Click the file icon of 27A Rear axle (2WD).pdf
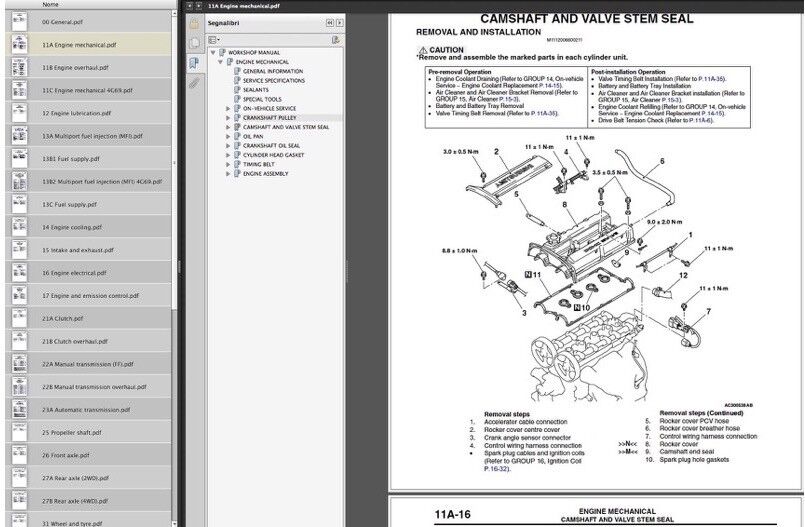Viewport: 805px width, 527px height. point(20,478)
